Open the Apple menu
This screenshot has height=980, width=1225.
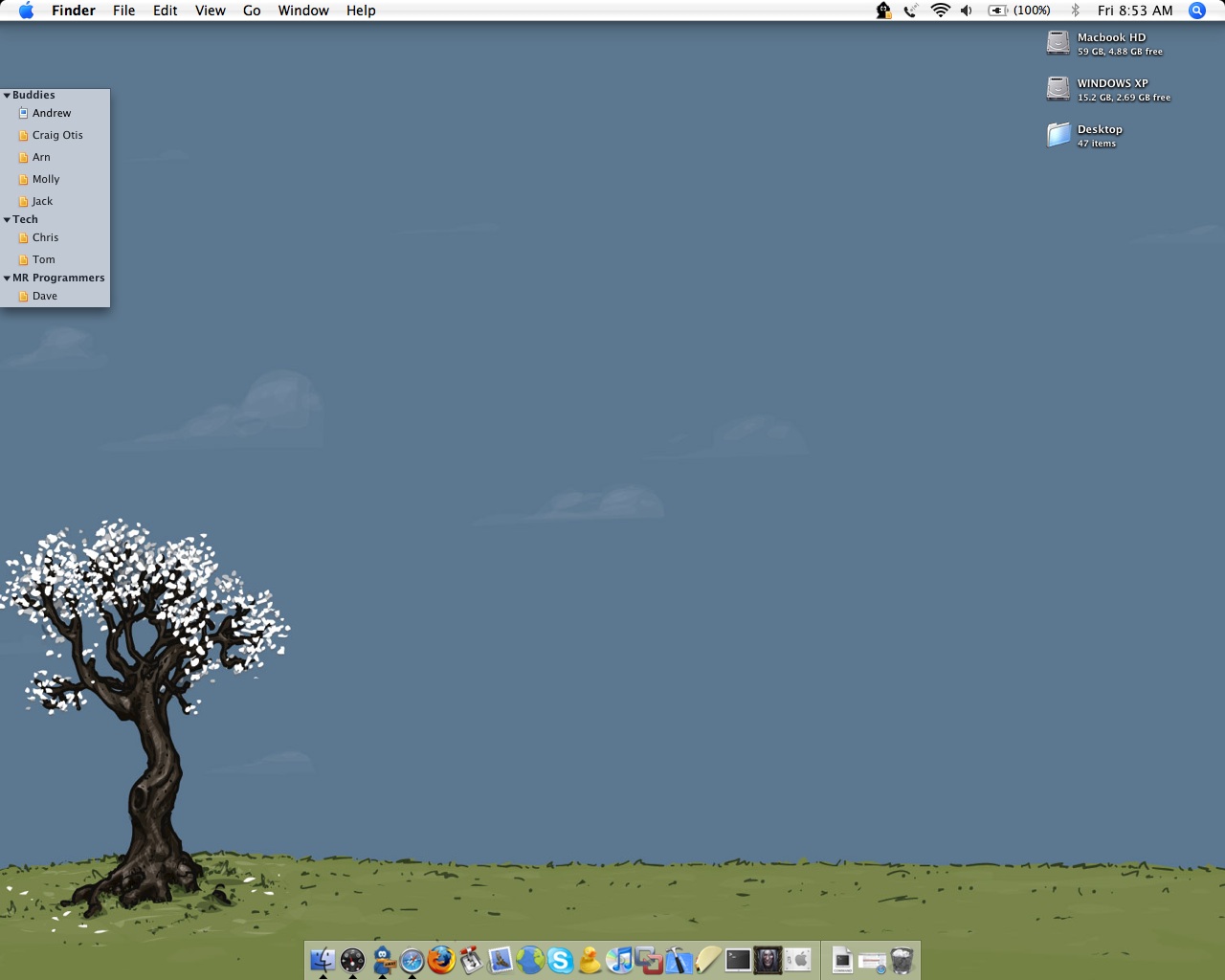pos(27,11)
